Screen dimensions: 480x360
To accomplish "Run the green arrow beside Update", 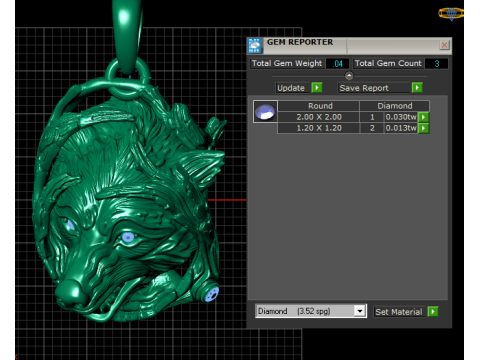I will (317, 88).
